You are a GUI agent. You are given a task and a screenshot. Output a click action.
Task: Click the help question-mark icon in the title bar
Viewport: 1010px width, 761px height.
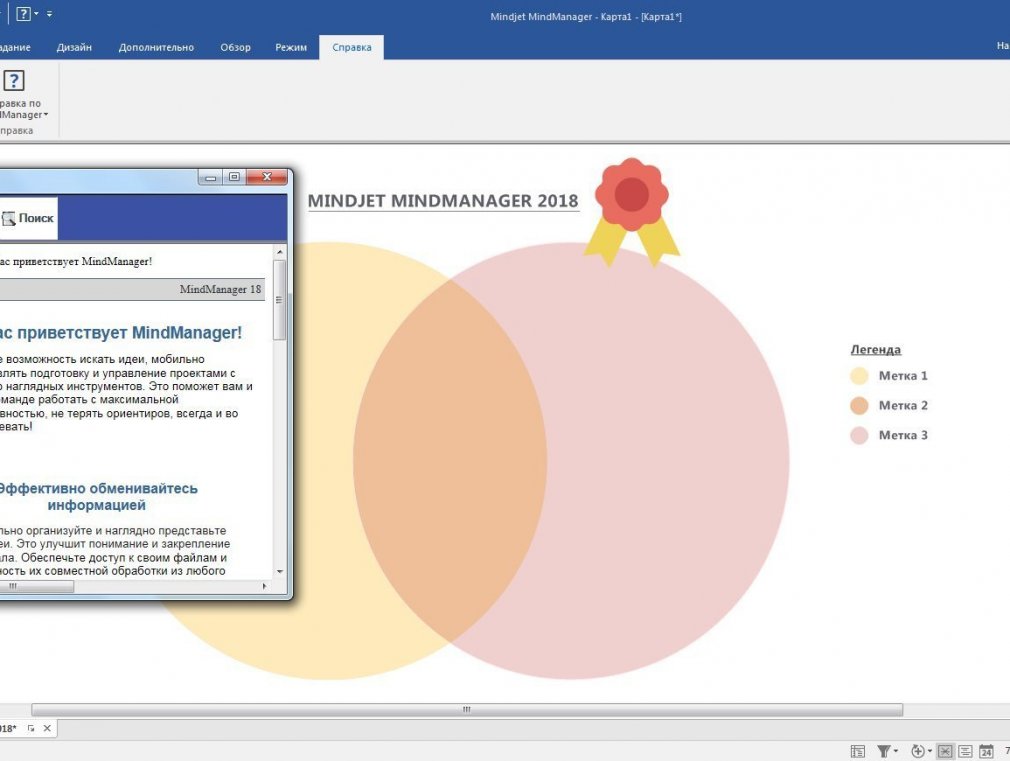tap(23, 14)
